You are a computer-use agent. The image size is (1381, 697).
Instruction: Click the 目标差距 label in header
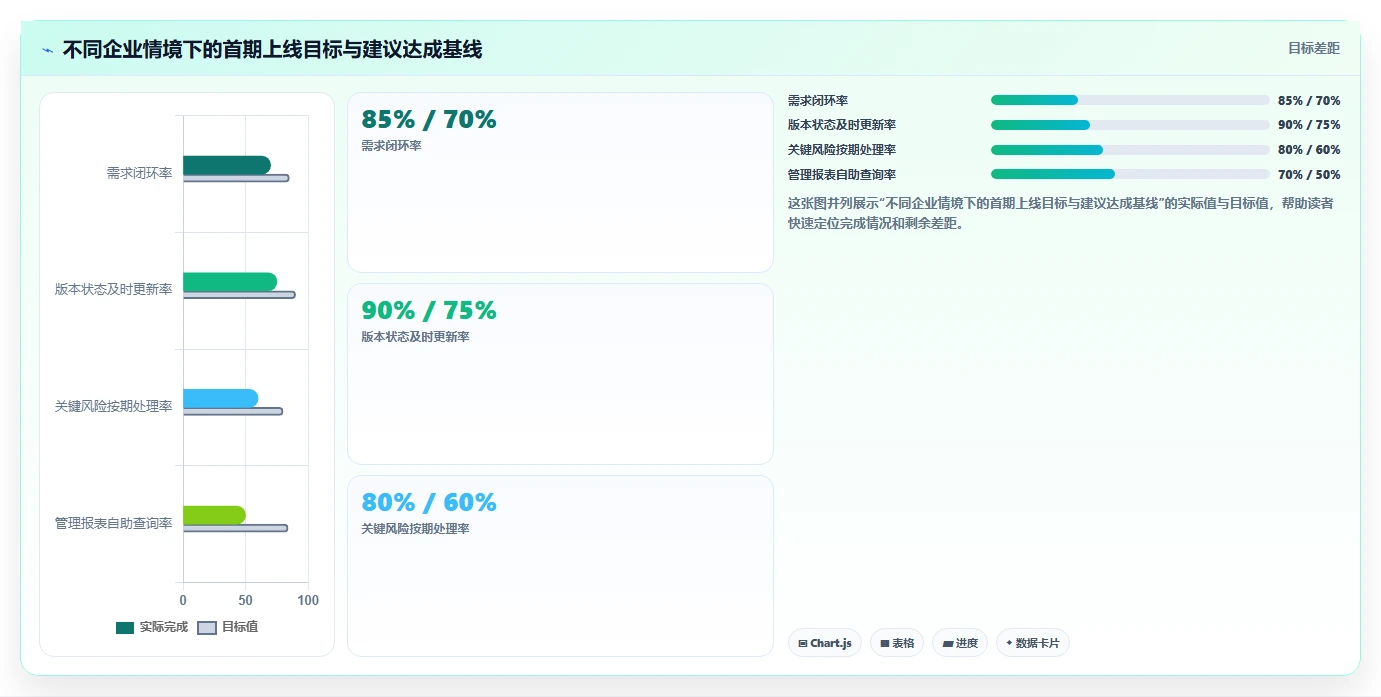pos(1313,48)
